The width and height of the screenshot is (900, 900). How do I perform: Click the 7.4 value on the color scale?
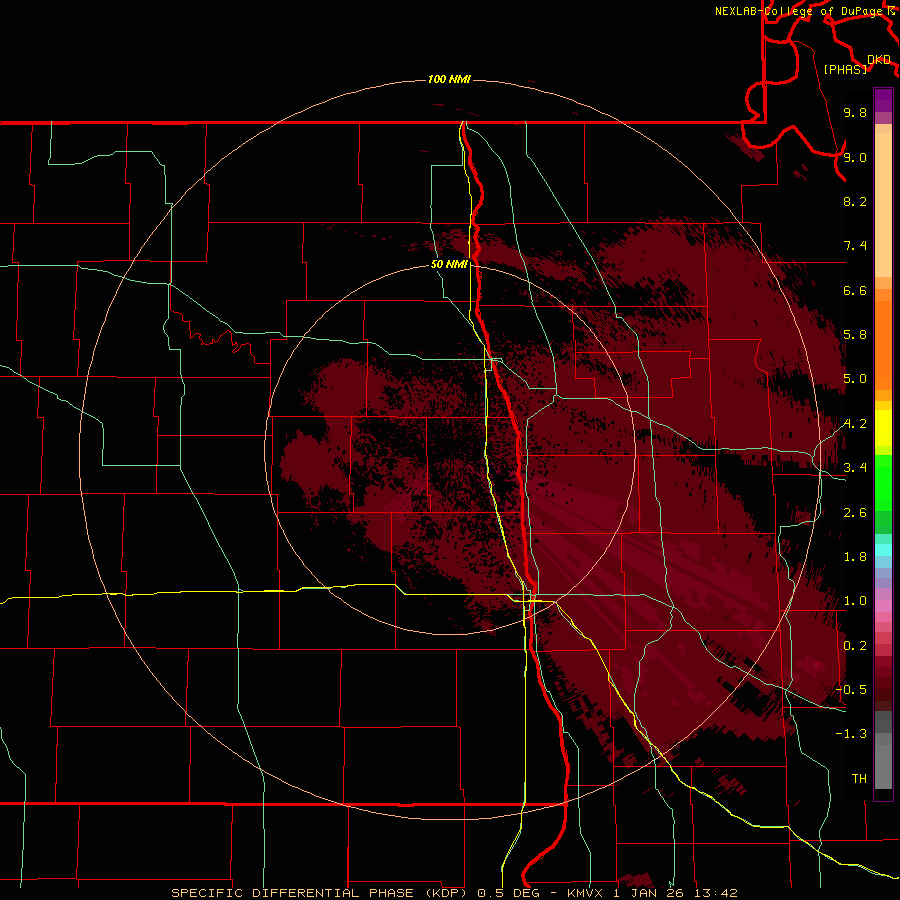click(x=855, y=246)
